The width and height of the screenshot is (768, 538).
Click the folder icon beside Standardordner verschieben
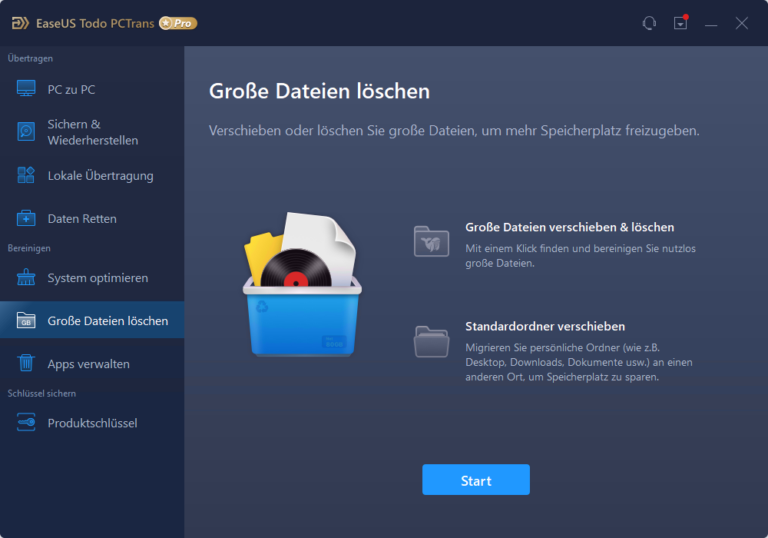(431, 342)
